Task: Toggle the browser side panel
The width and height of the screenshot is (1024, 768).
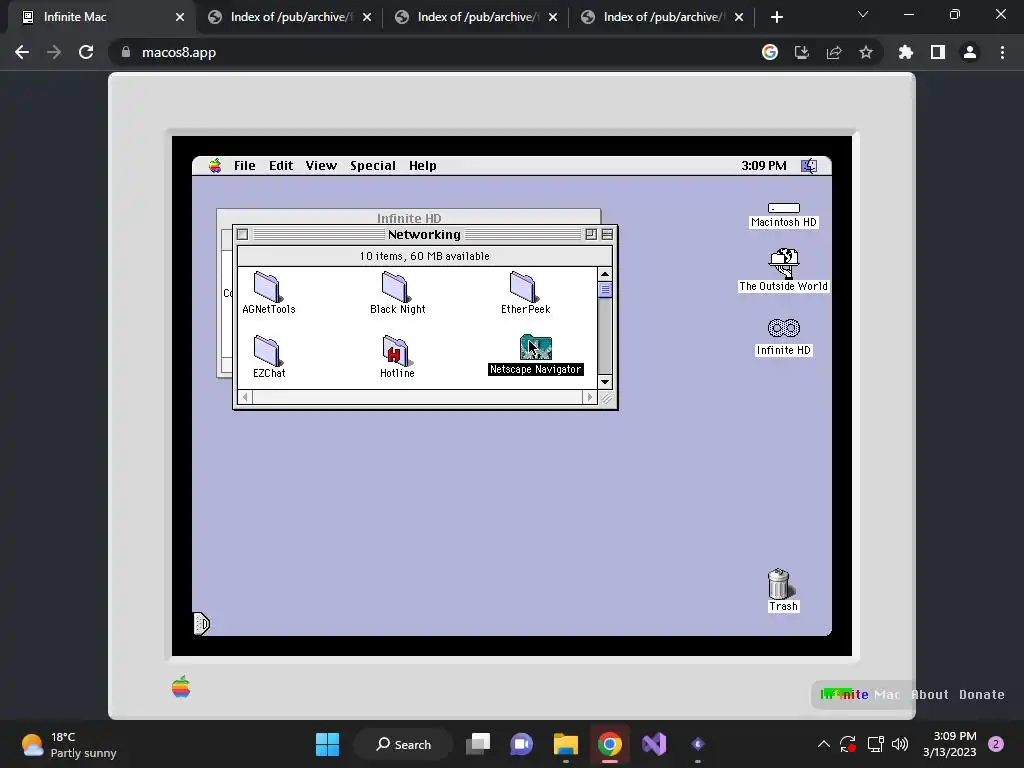Action: 938,52
